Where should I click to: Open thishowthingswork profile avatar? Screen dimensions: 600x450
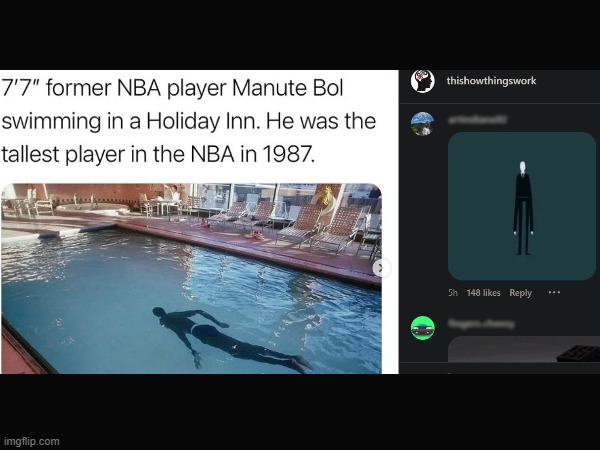tap(422, 81)
